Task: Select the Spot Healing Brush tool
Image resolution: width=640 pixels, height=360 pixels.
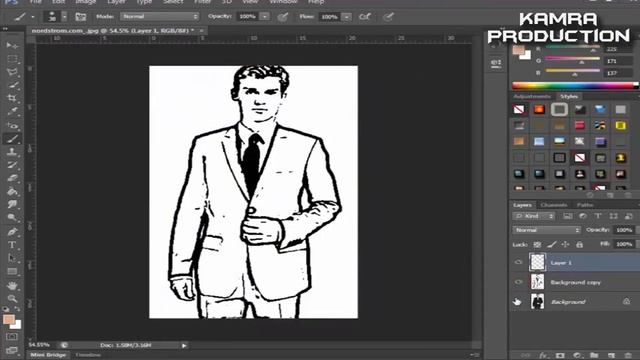Action: 12,125
